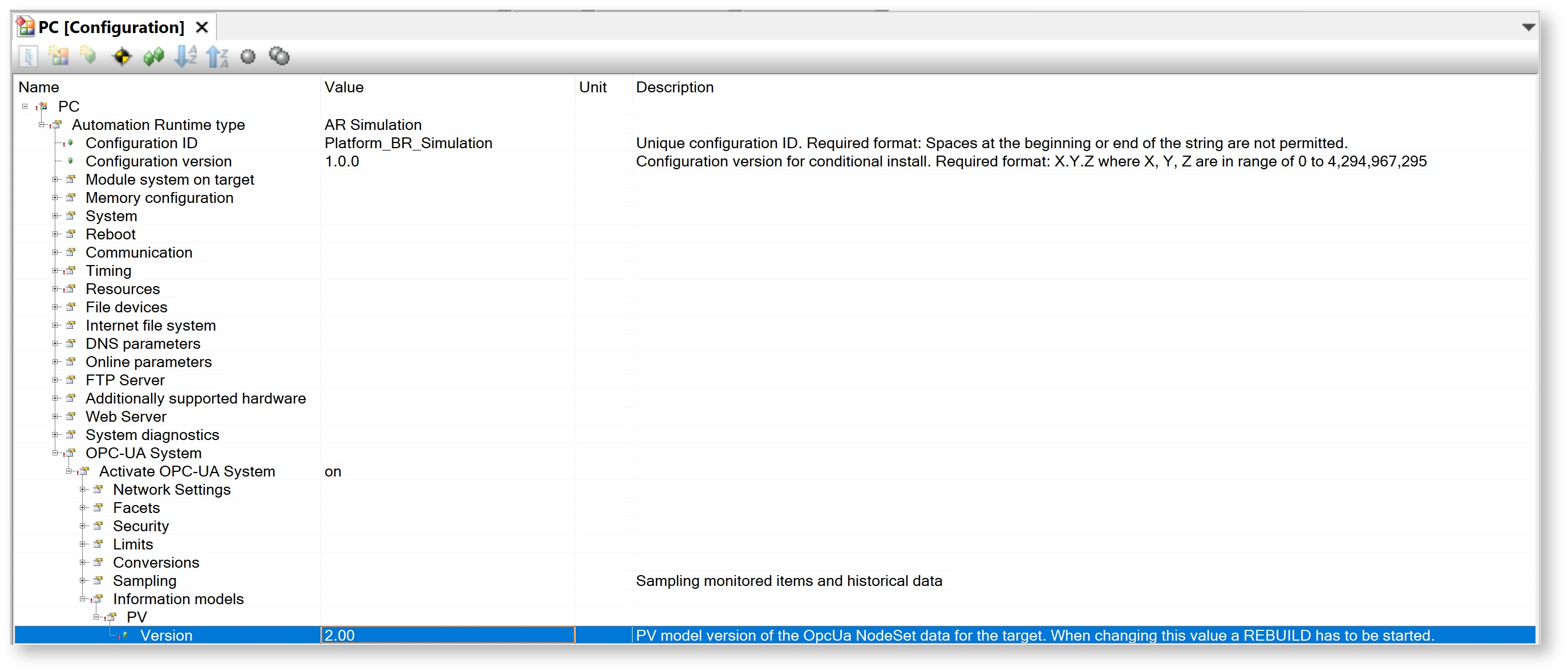Select the PC [Configuration] tab
Screen dimensions: 1568x672
click(110, 27)
